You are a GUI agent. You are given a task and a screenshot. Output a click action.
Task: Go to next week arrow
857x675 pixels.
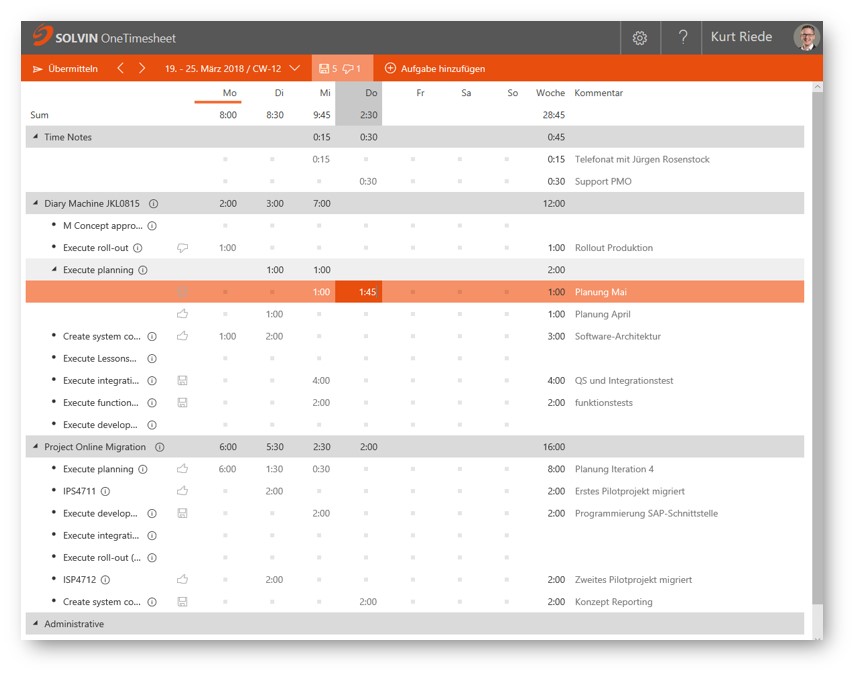tap(142, 68)
